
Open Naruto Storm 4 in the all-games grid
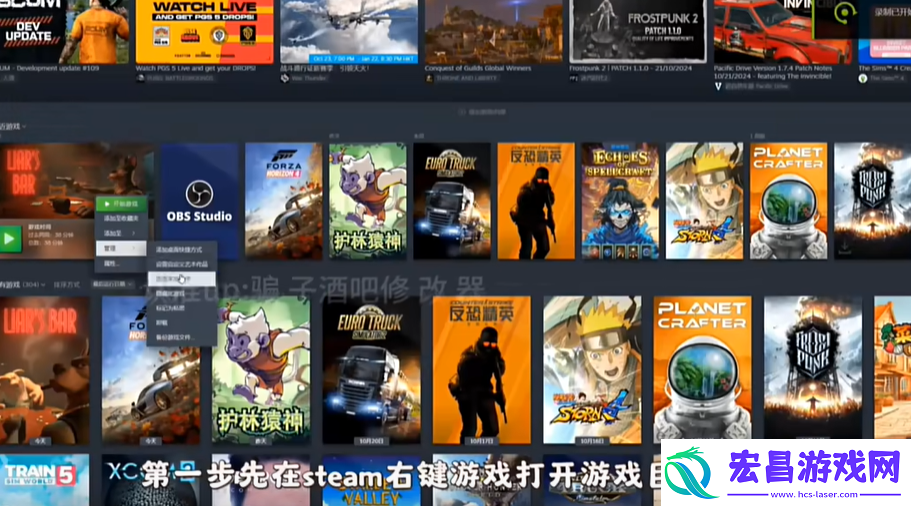tap(592, 371)
